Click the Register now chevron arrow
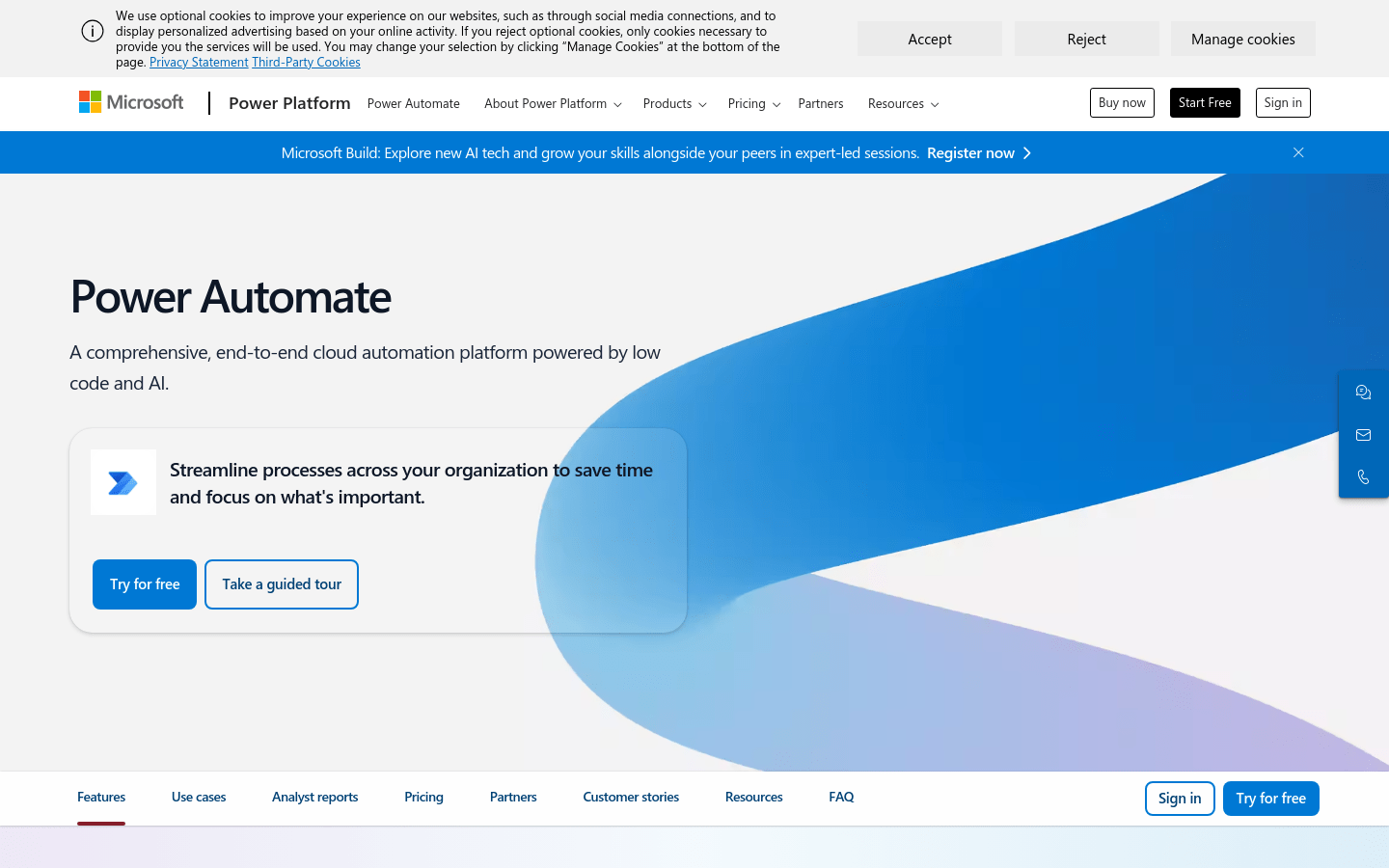The image size is (1389, 868). point(1027,153)
